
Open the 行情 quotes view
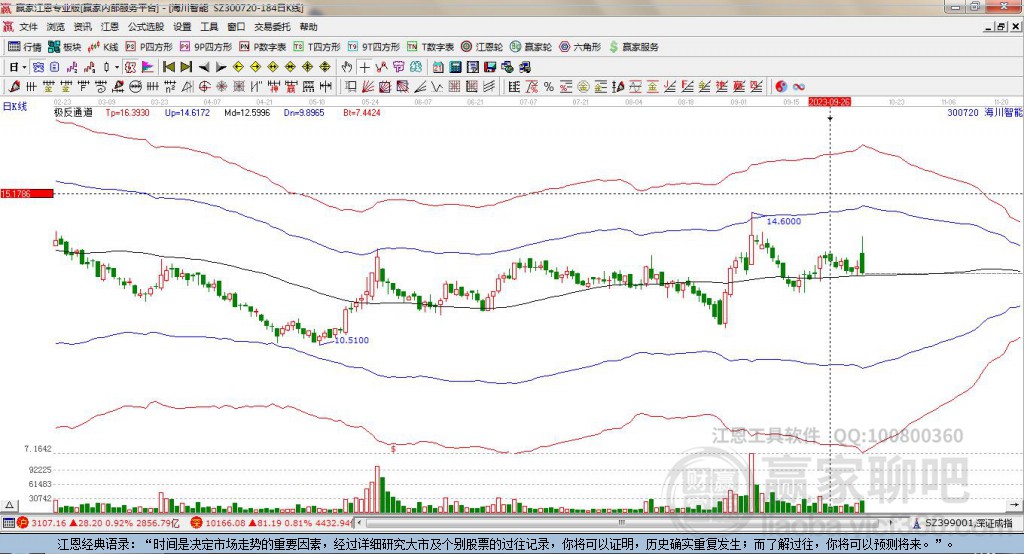pyautogui.click(x=25, y=47)
